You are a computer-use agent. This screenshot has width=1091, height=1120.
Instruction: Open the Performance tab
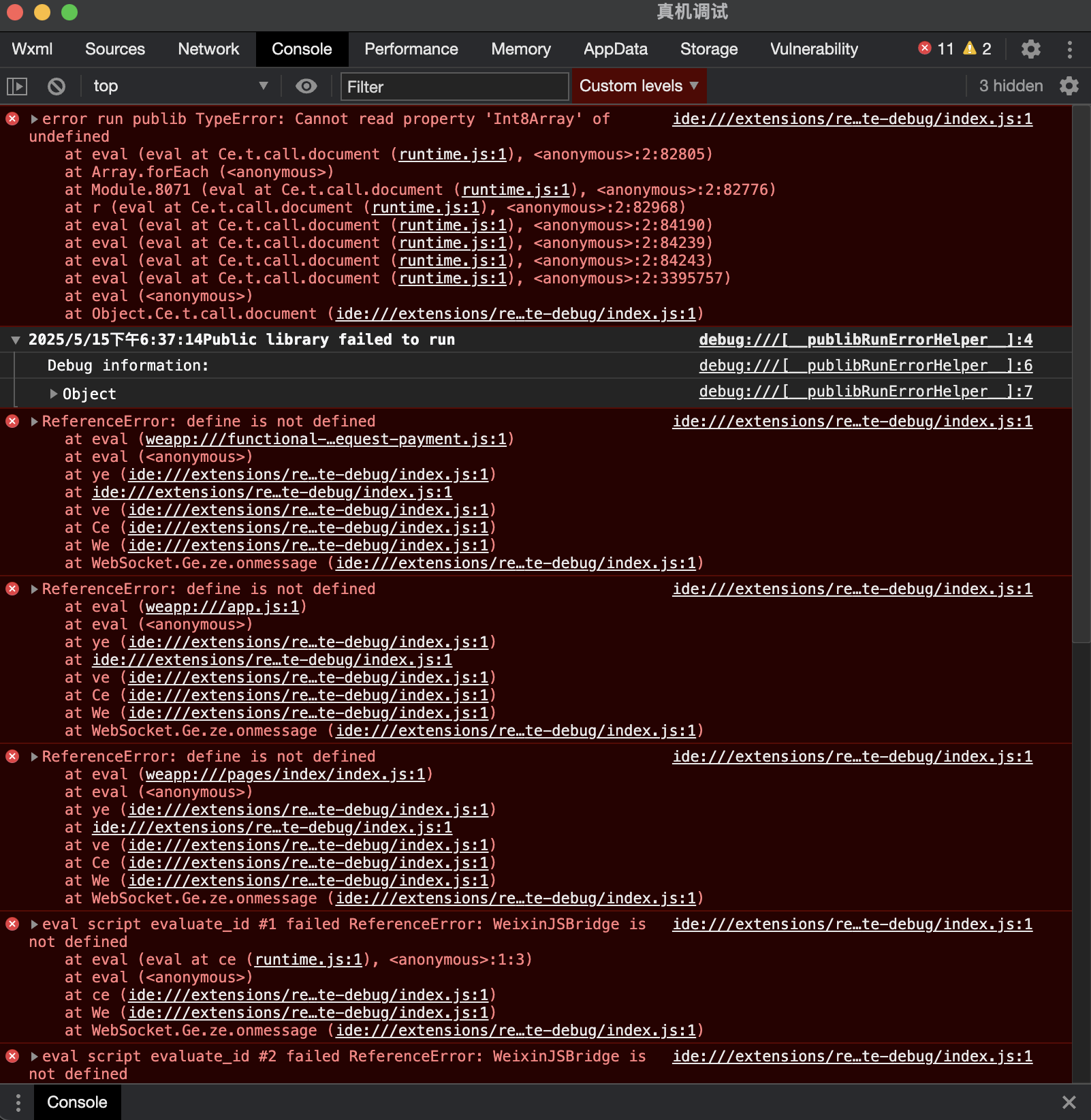411,49
